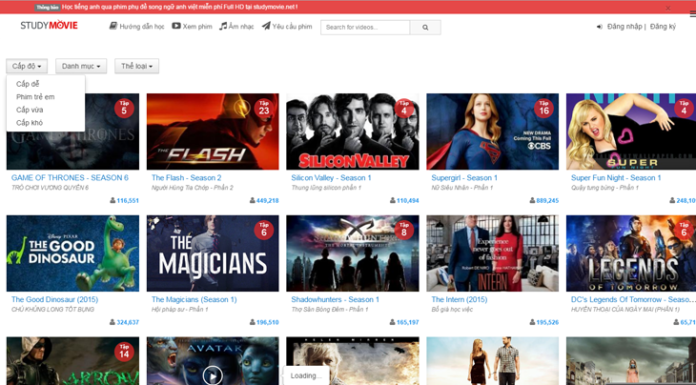
Task: Click The Intern poster thumbnail
Action: (493, 253)
